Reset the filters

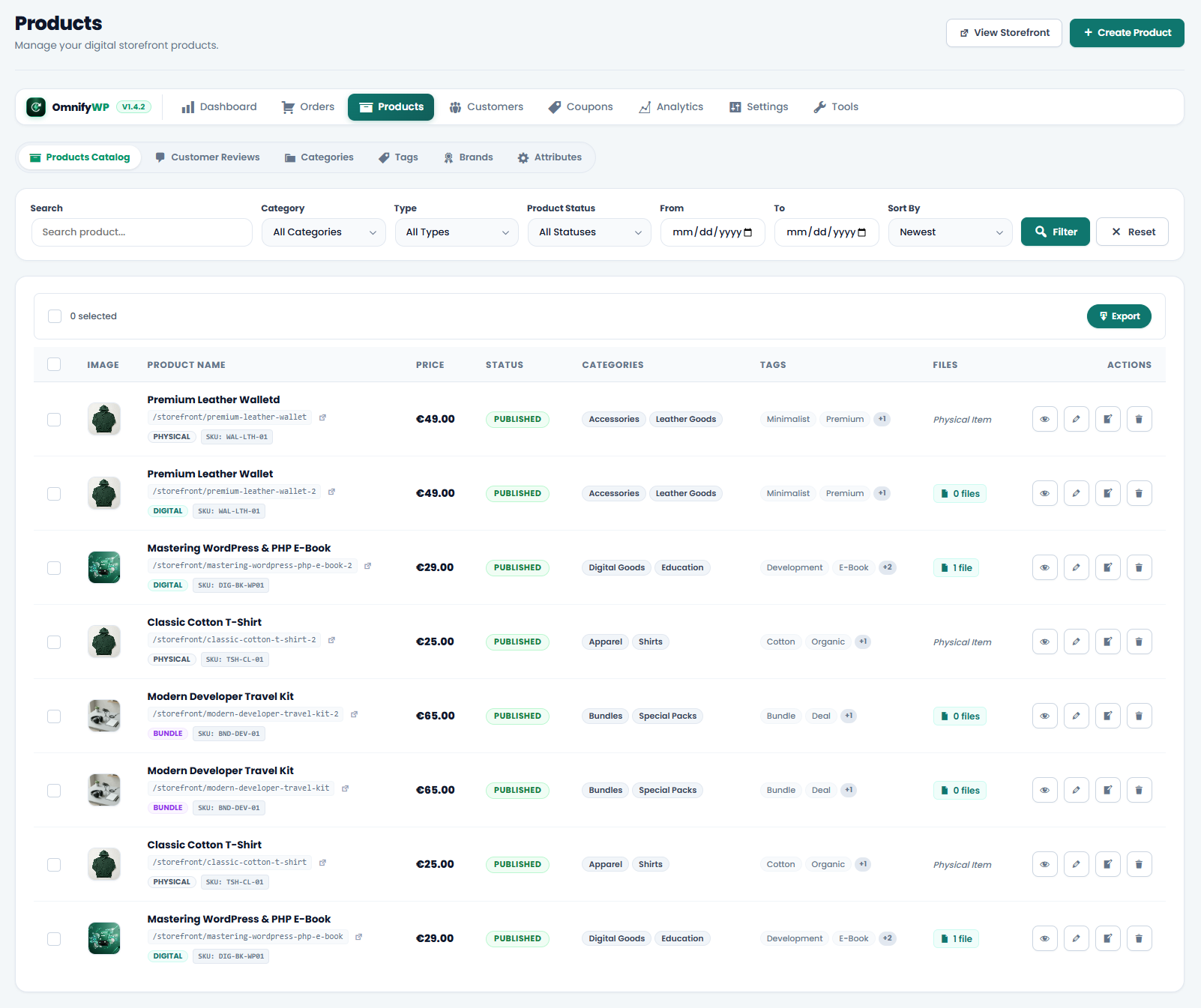pyautogui.click(x=1132, y=232)
